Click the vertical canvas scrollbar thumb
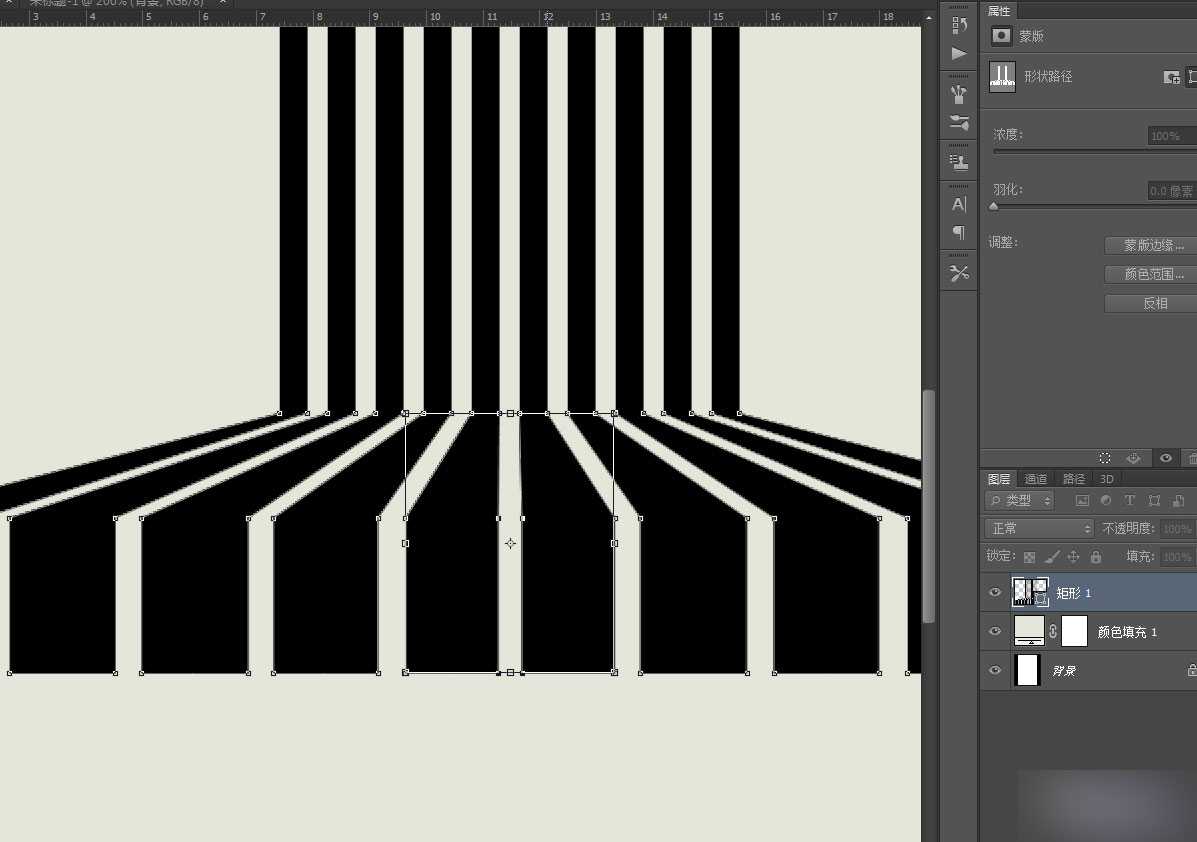Screen dimensions: 1197x842 (928, 505)
